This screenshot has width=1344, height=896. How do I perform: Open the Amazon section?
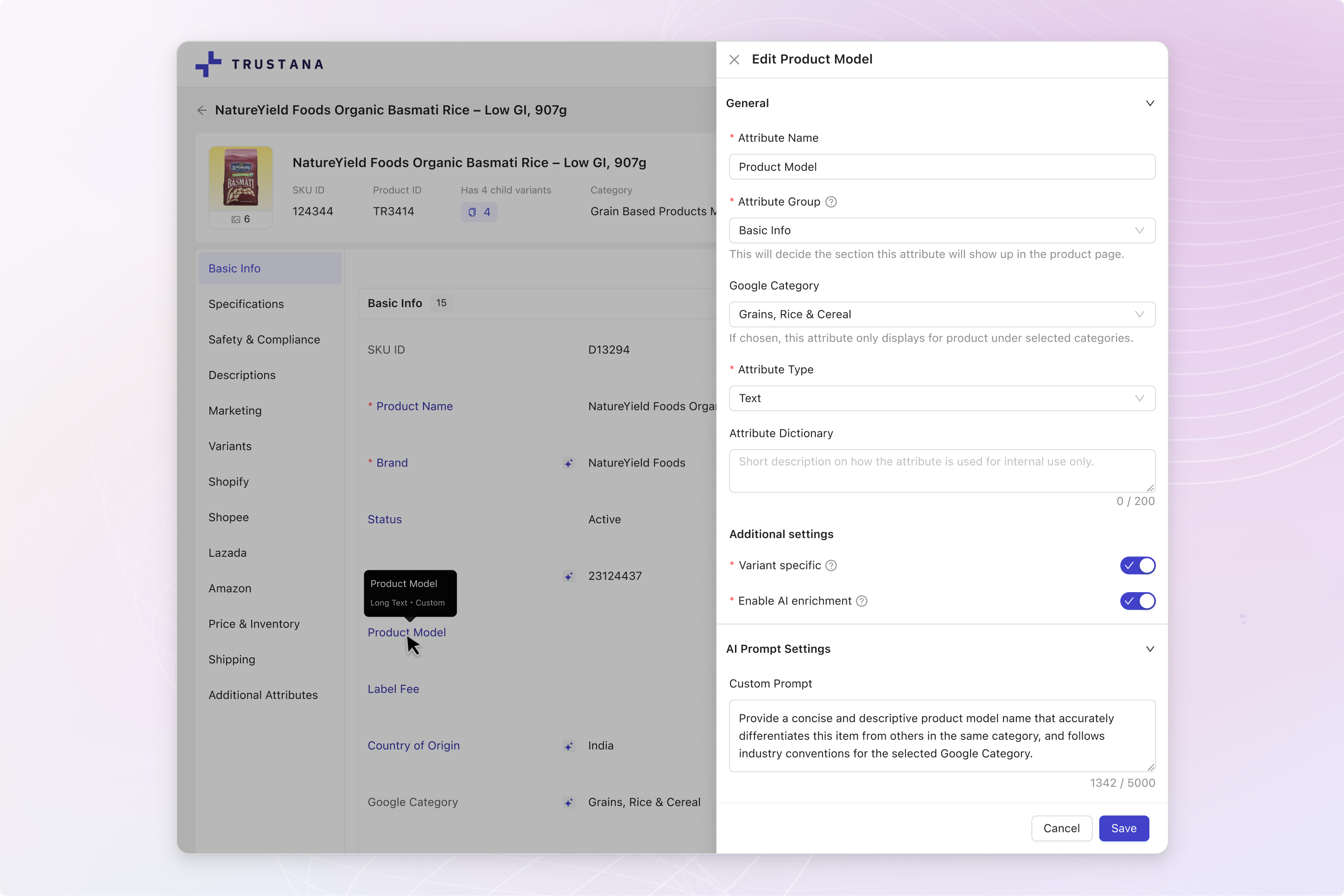coord(230,588)
